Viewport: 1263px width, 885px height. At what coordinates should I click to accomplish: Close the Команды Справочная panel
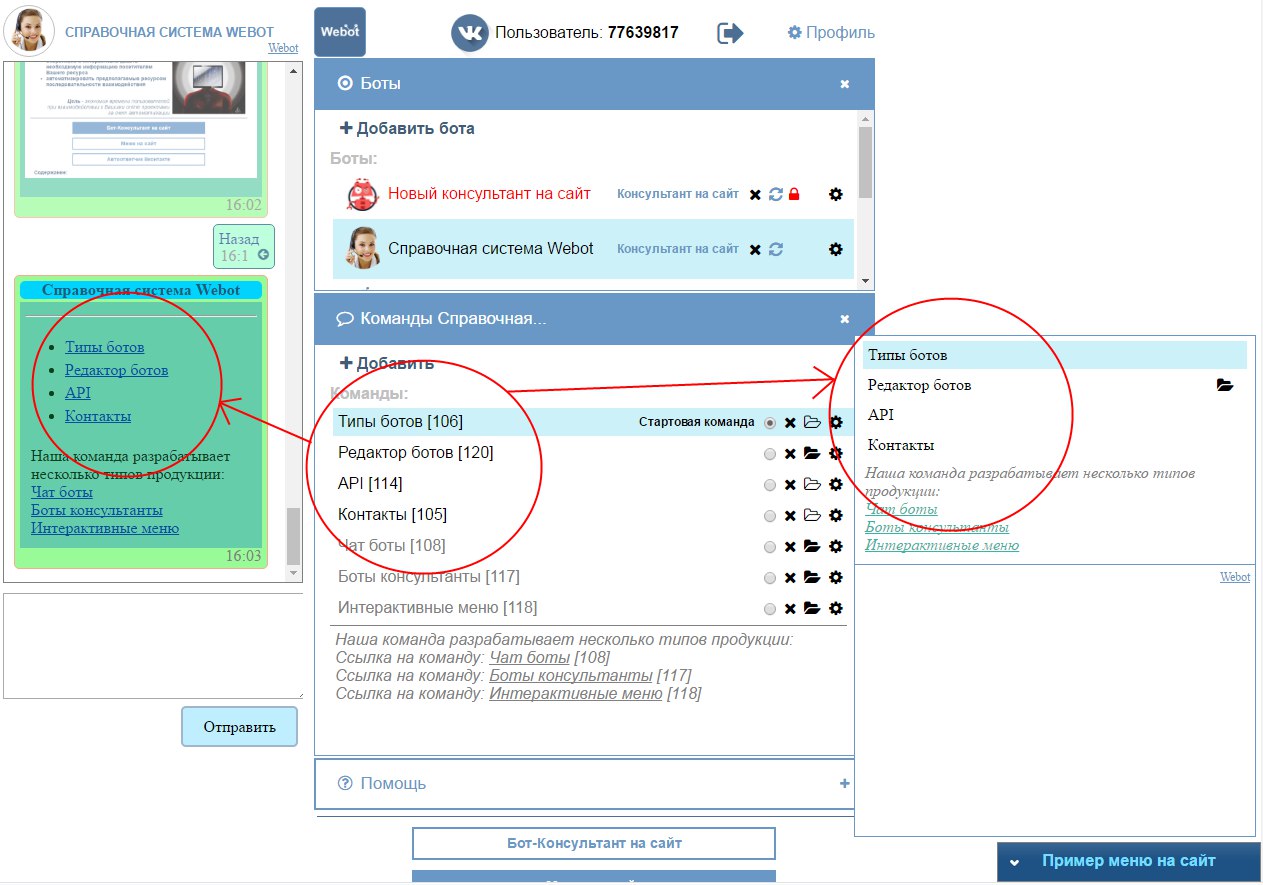tap(845, 319)
